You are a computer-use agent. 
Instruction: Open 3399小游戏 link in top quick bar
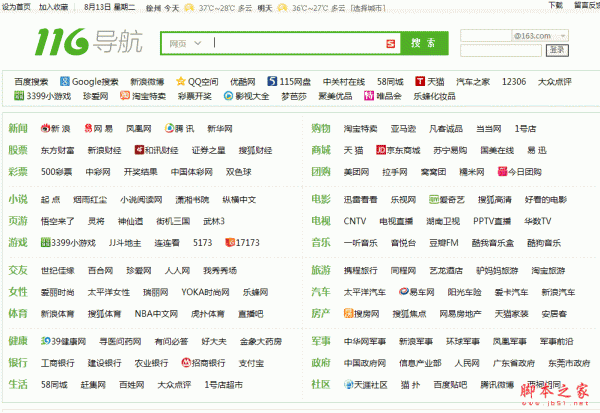(42, 96)
